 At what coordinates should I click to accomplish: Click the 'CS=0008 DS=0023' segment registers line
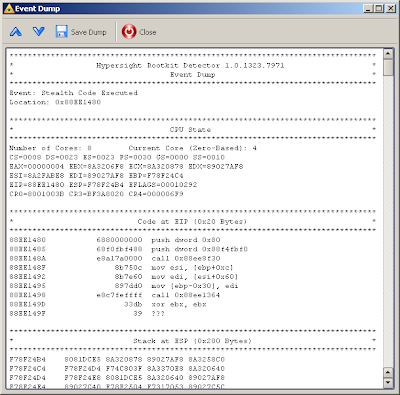117,157
